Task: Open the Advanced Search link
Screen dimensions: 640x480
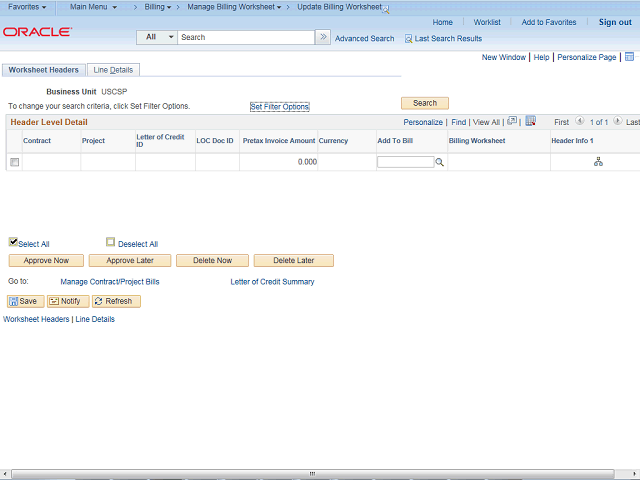Action: (364, 39)
